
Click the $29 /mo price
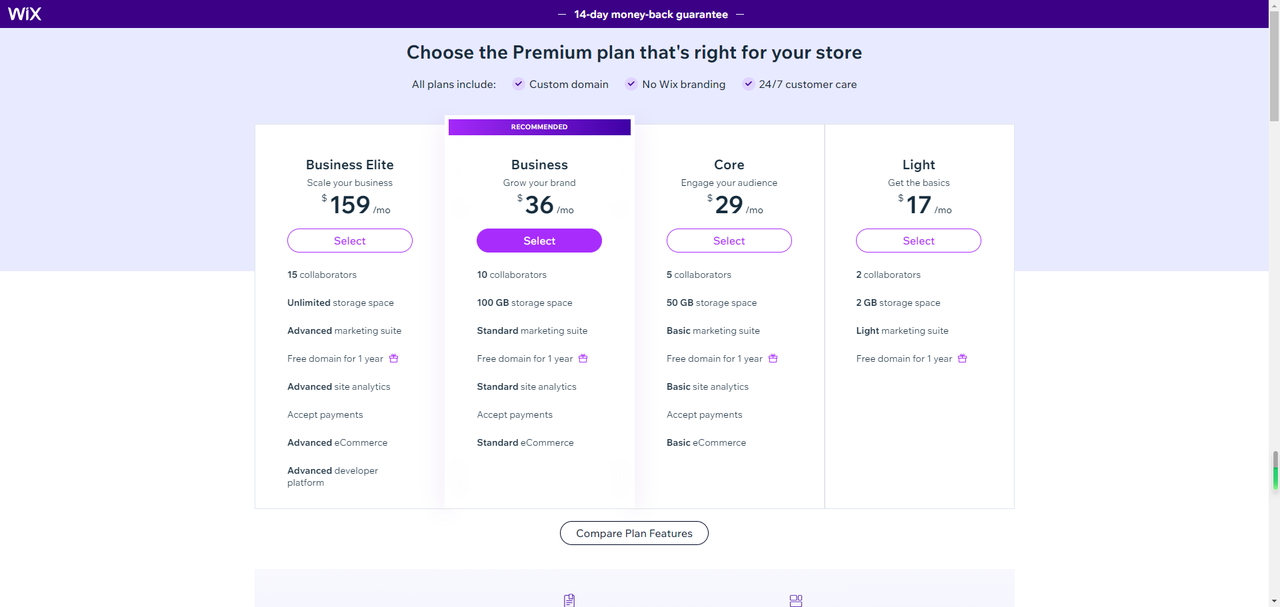pos(735,205)
